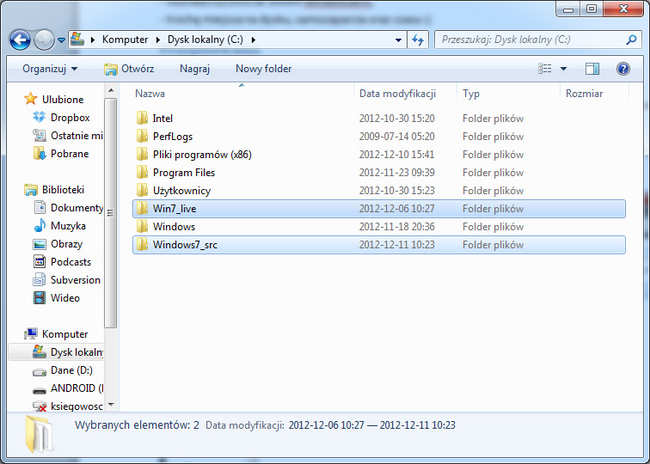
Task: Click the Forward navigation arrow
Action: (44, 40)
